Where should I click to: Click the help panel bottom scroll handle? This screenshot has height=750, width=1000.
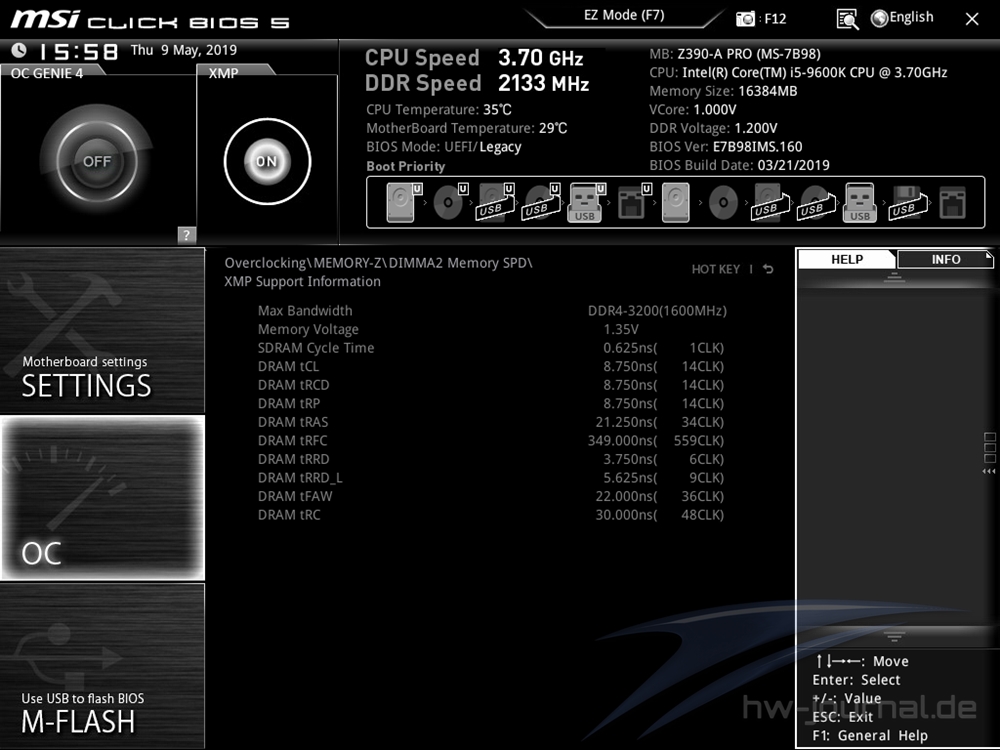click(x=894, y=636)
